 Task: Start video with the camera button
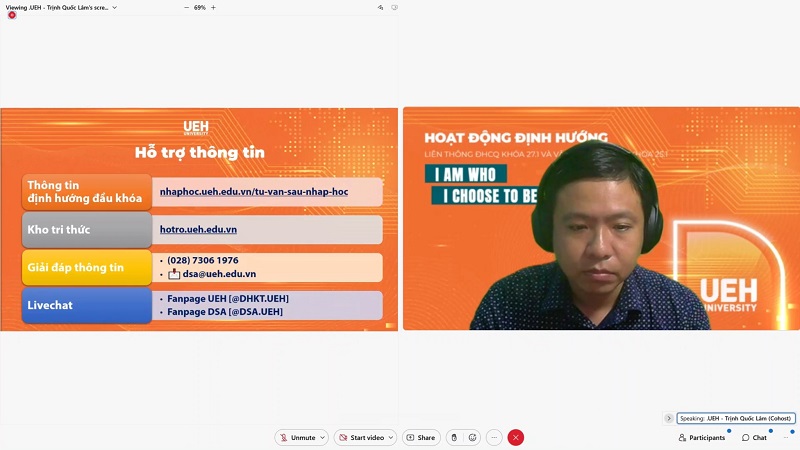361,437
